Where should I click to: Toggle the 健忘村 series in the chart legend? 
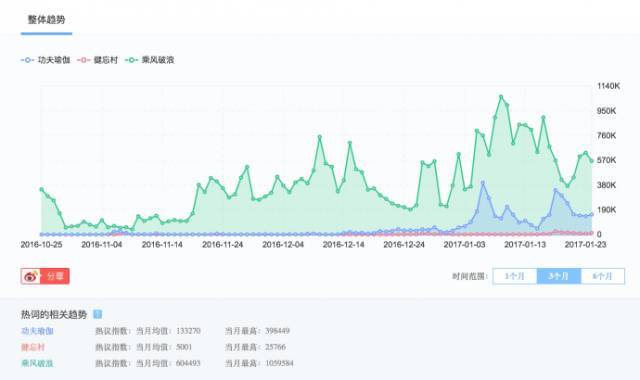(97, 60)
